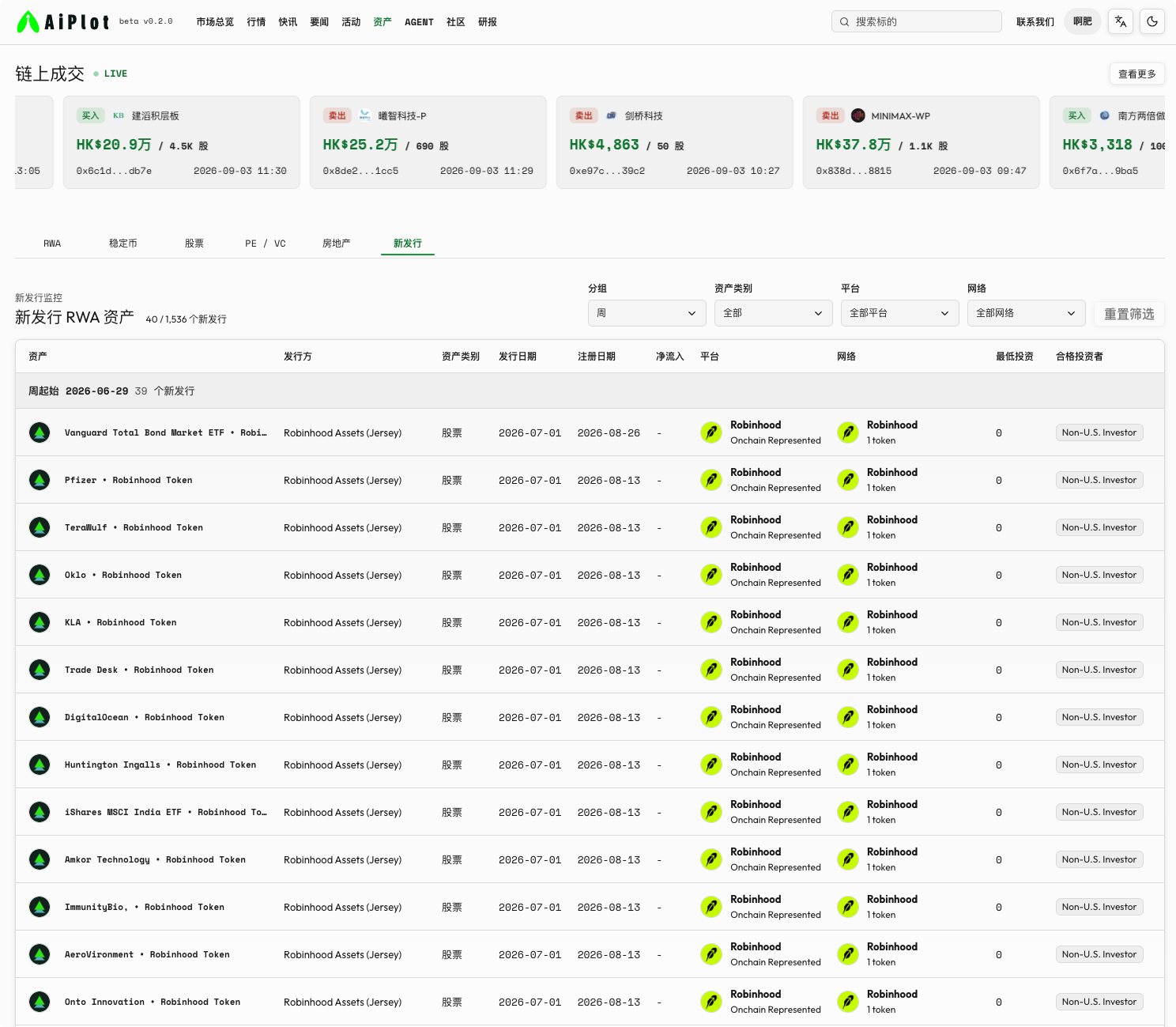Screen dimensions: 1176x1027
Task: Click Robinhood platform icon in AeroVironment row
Action: coord(711,954)
